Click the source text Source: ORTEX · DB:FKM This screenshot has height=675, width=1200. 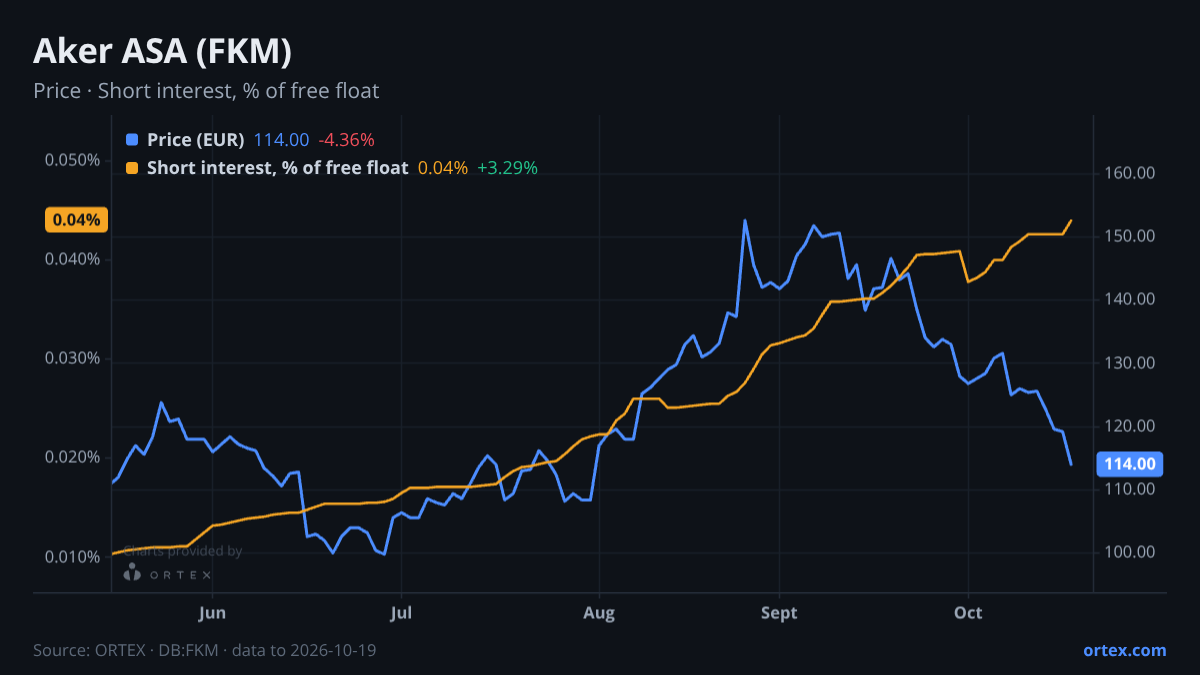click(x=125, y=650)
